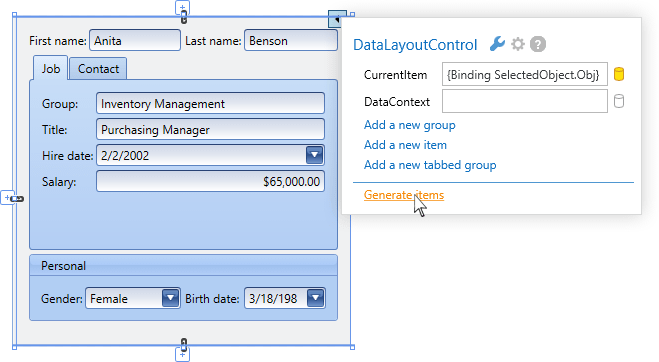Click the wrench icon beside DataLayoutControl

coord(497,44)
